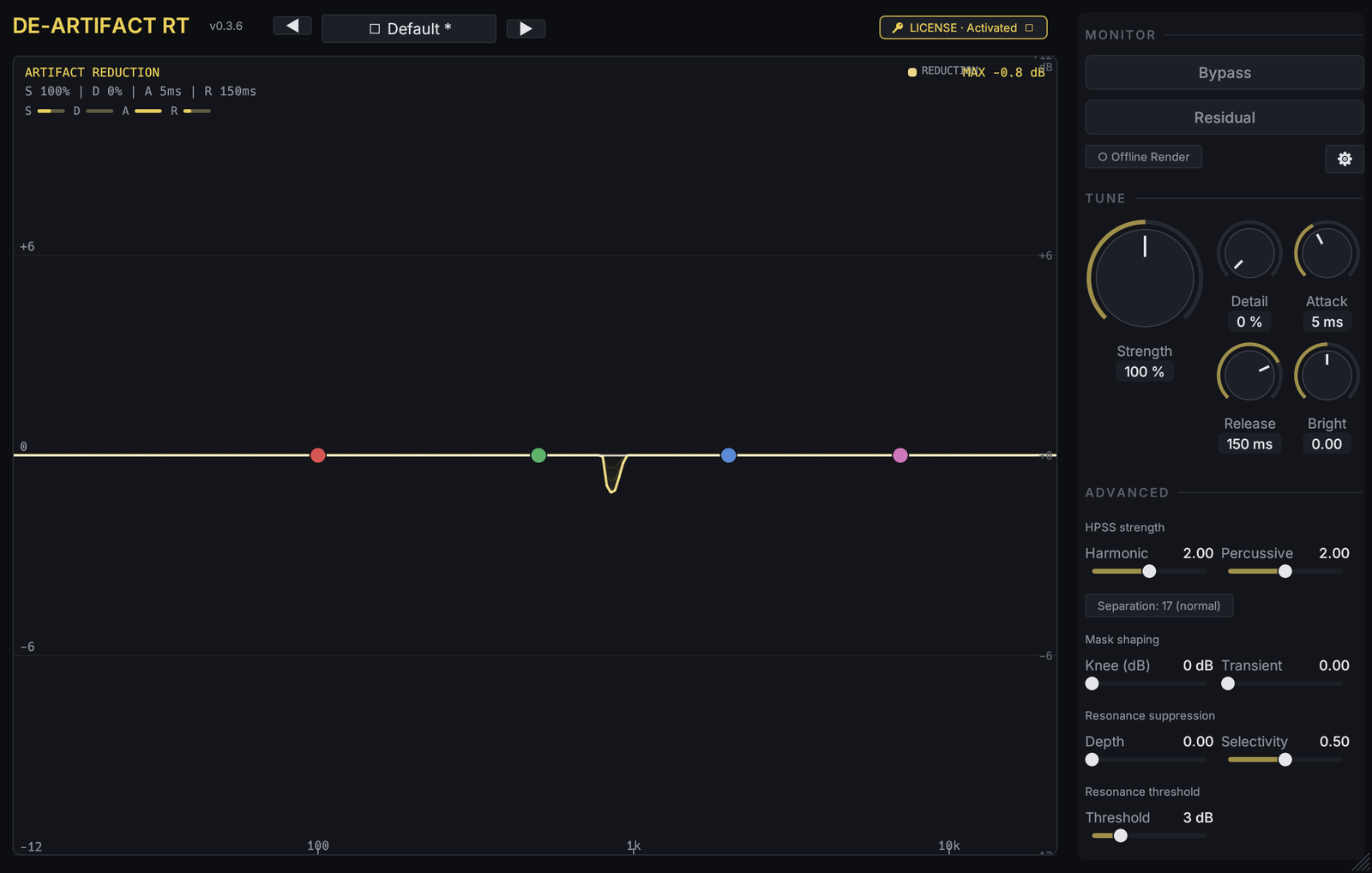Enable Offline Render mode

coord(1144,157)
